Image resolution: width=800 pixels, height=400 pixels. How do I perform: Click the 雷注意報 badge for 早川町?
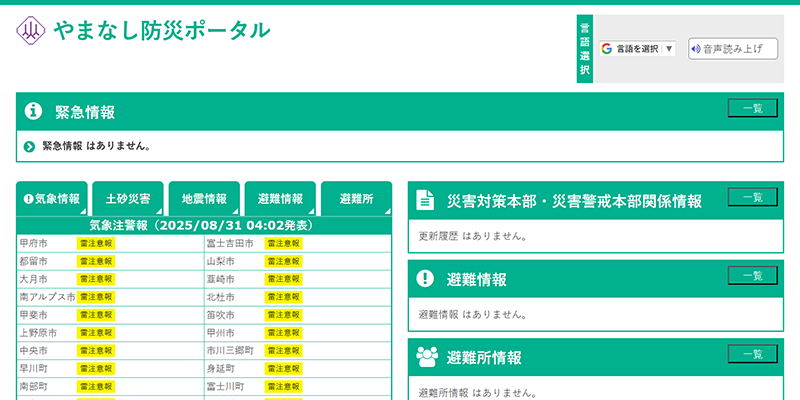96,368
